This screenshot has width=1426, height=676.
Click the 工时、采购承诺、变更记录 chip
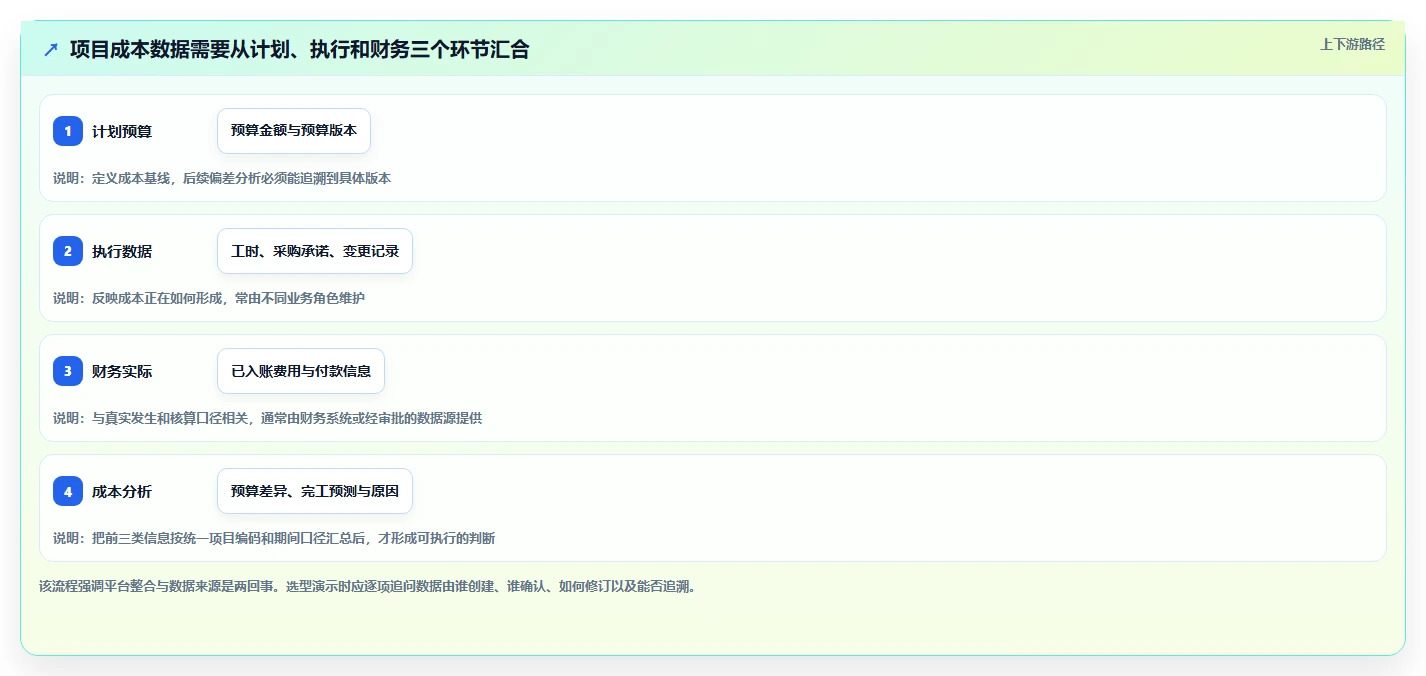[315, 251]
